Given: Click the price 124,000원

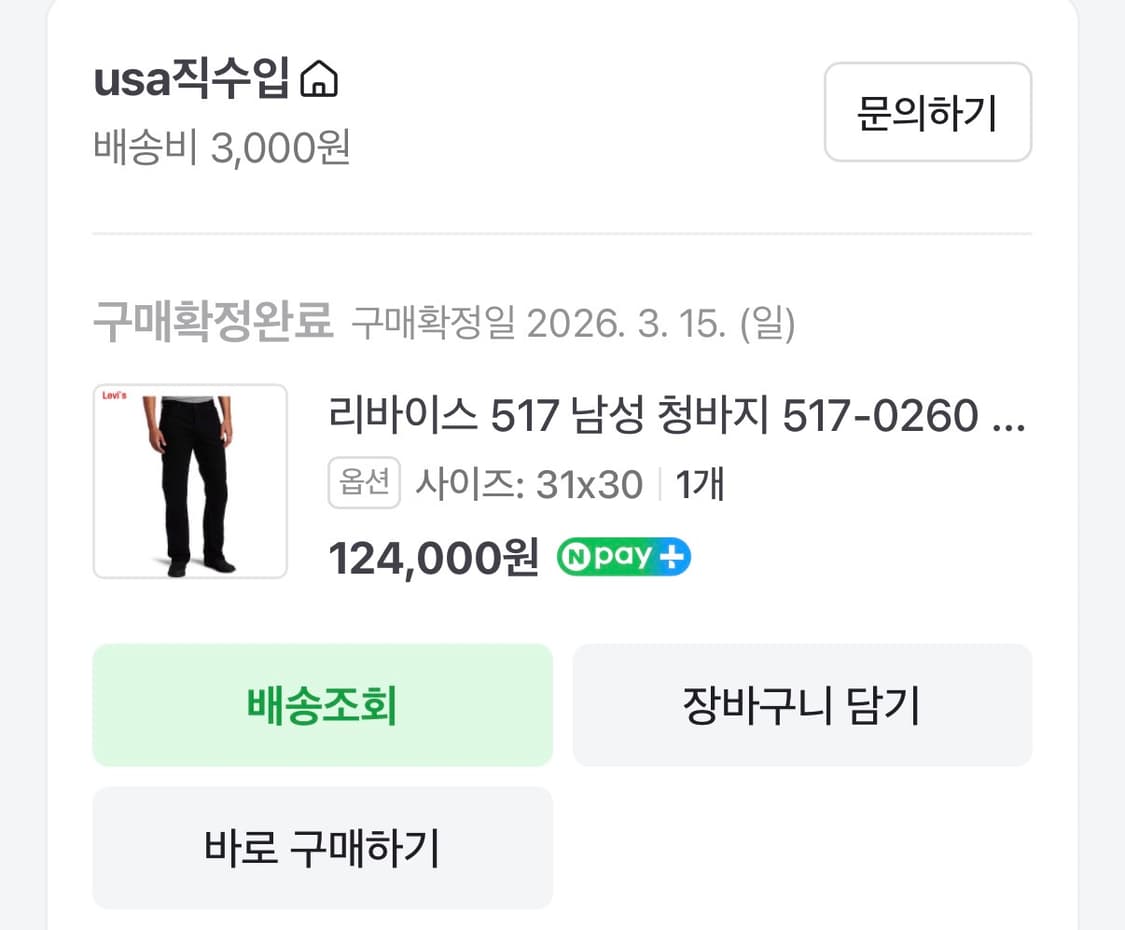Looking at the screenshot, I should 428,557.
